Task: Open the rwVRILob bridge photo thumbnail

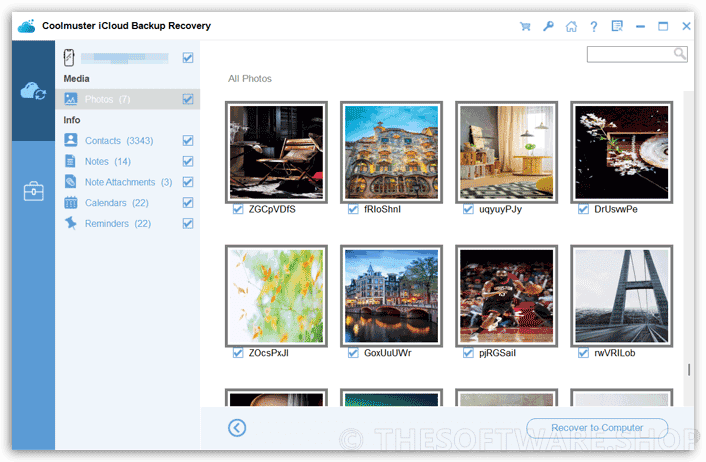Action: (622, 296)
